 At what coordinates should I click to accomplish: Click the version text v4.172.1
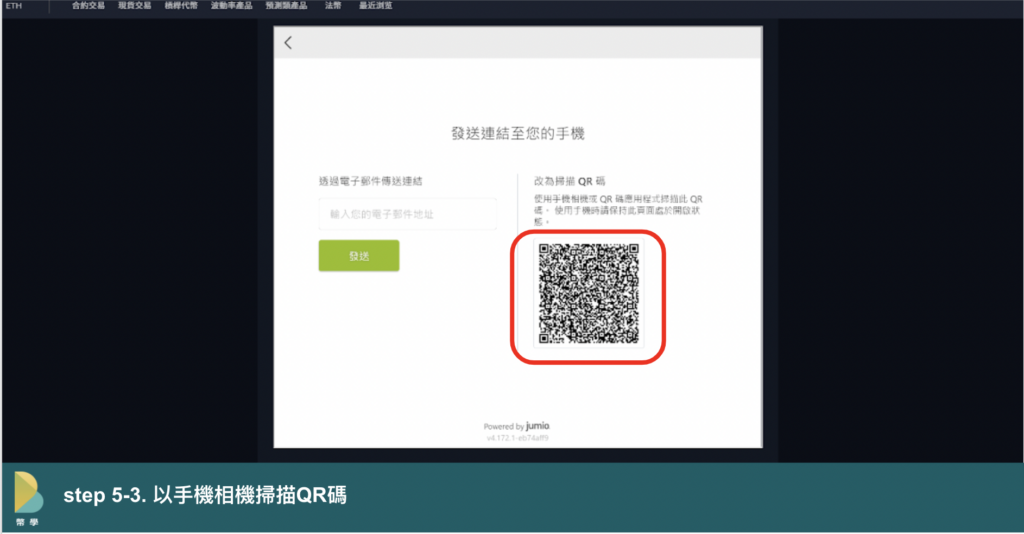518,438
